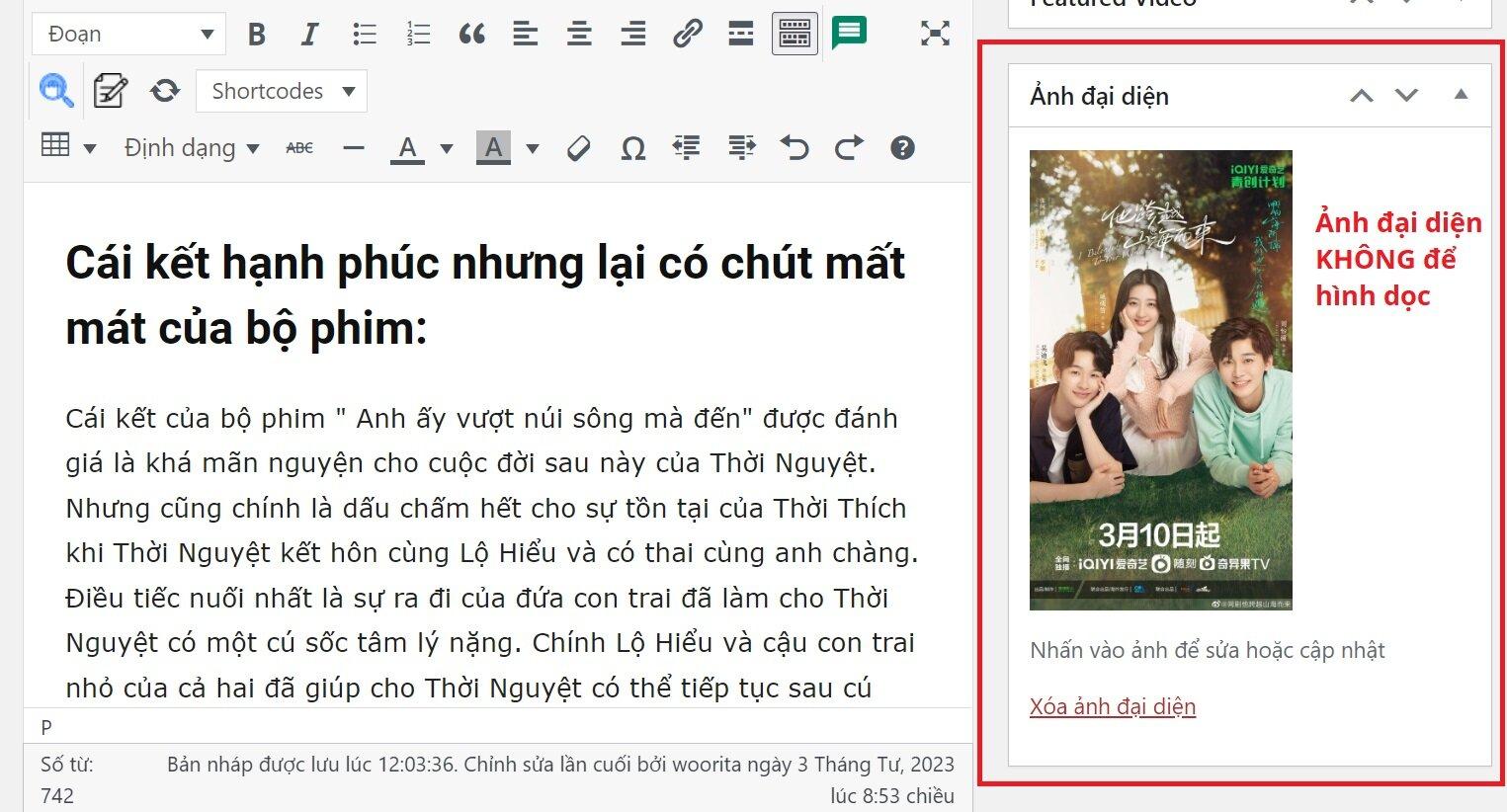Open the Đoạn paragraph style dropdown

(126, 33)
